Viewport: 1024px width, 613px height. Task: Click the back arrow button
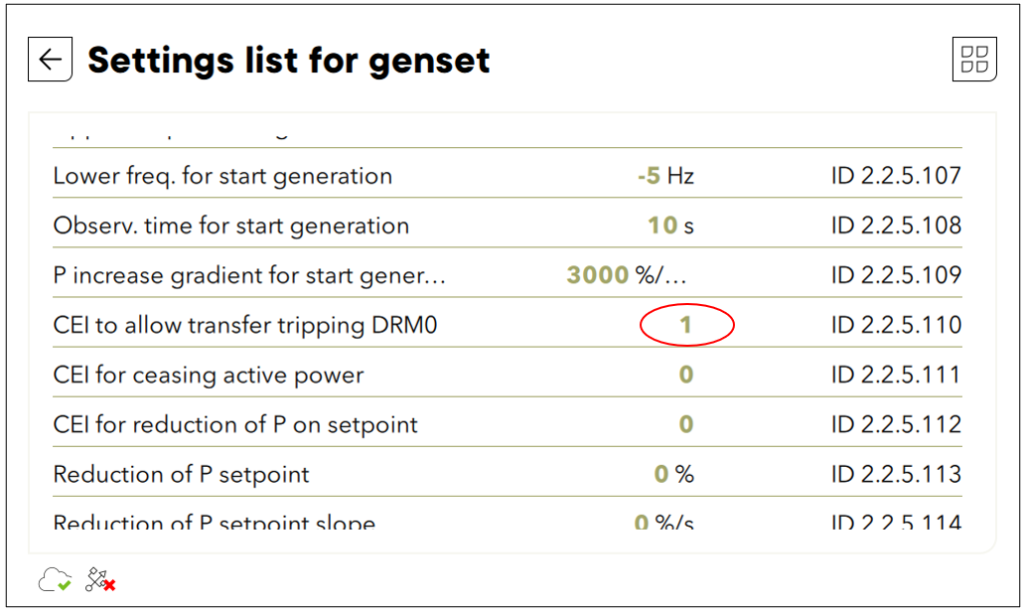coord(50,59)
